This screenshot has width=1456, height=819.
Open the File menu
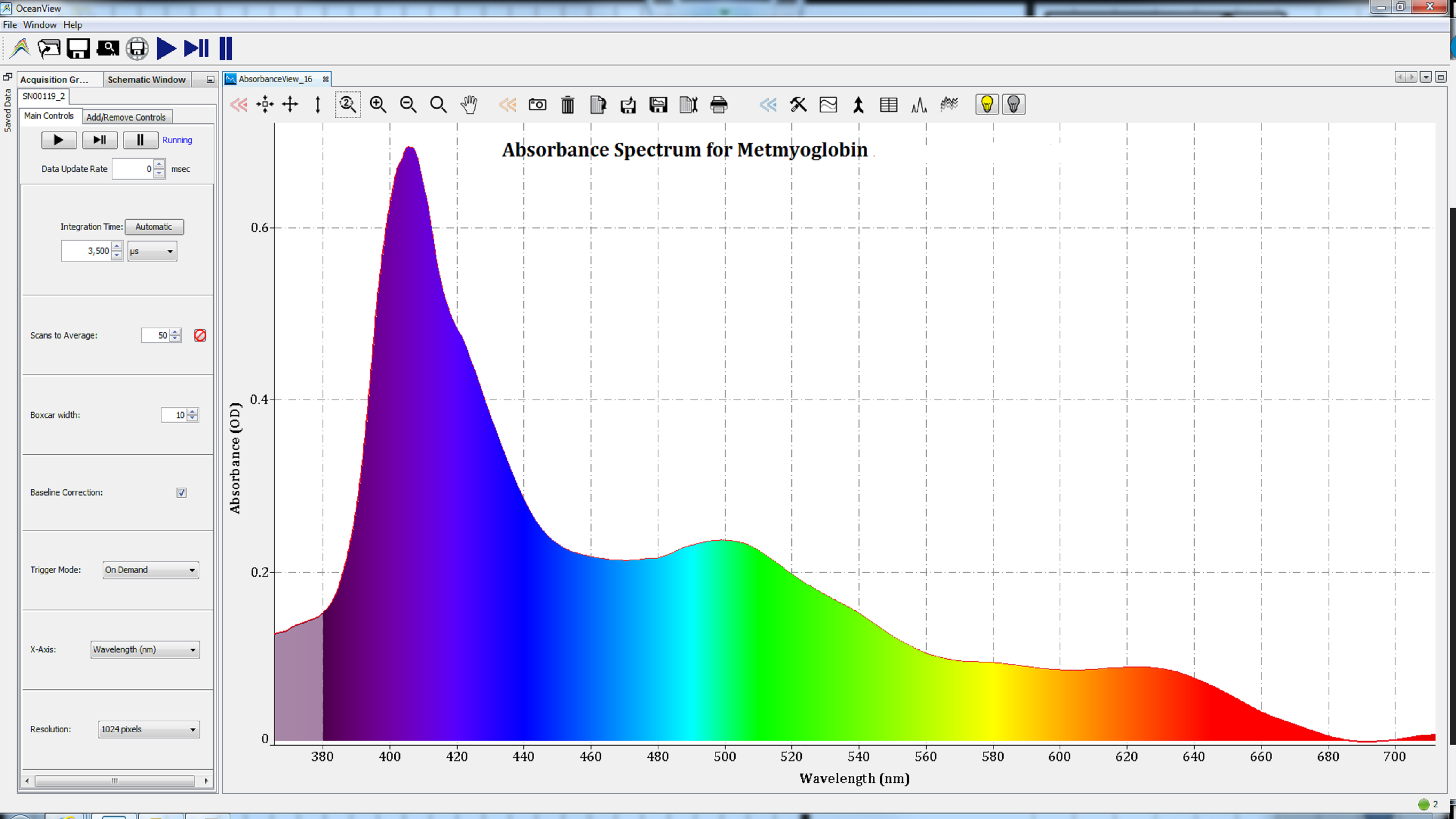[x=10, y=25]
